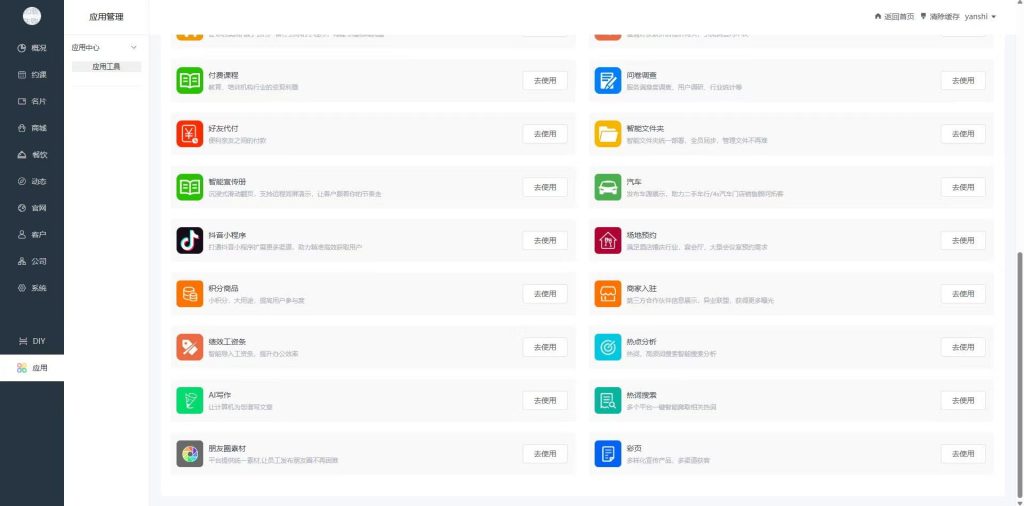Screen dimensions: 1024x506
Task: Select 应用工具 in the submenu
Action: tap(106, 67)
